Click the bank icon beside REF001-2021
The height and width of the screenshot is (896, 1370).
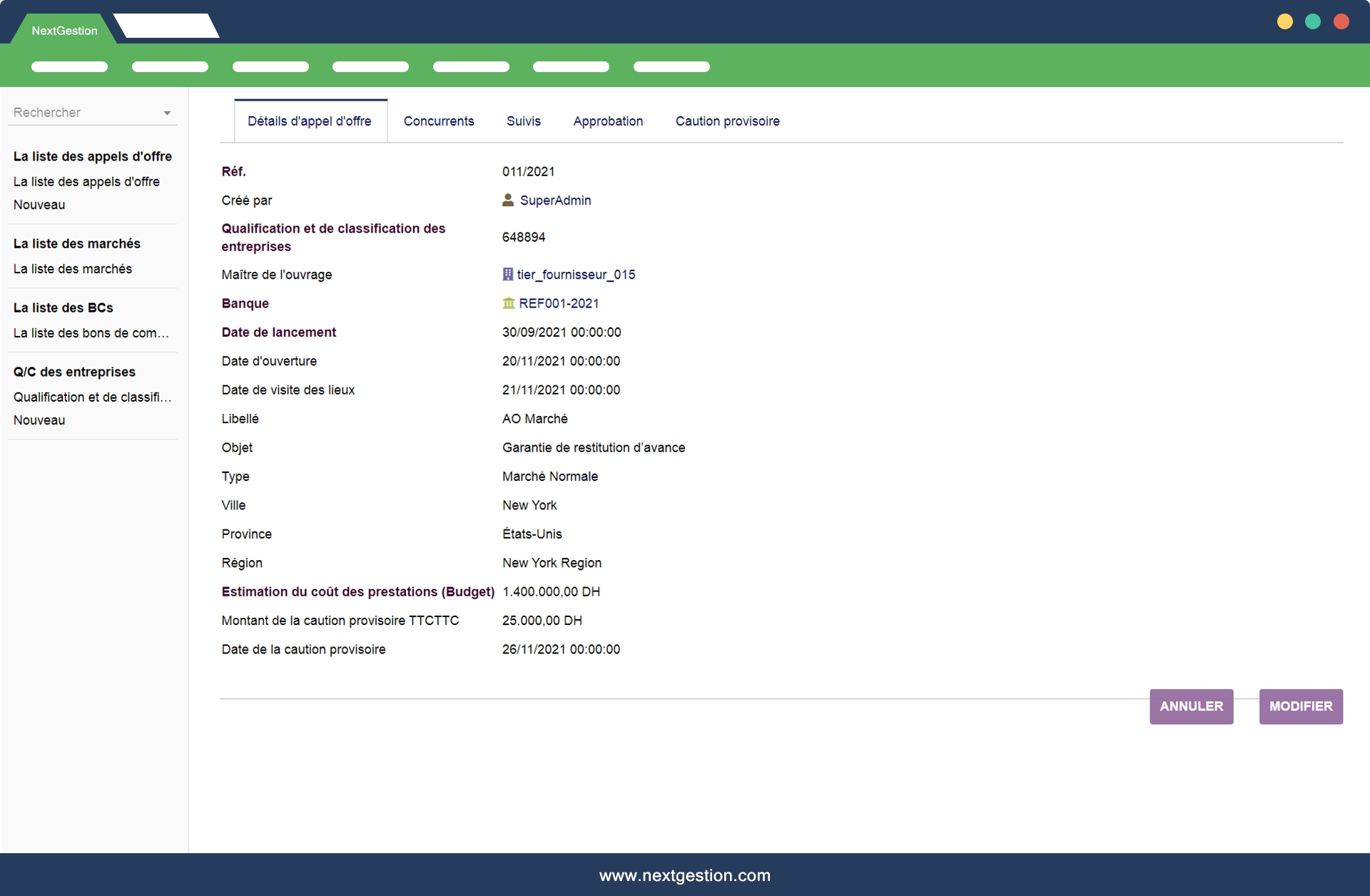coord(509,304)
